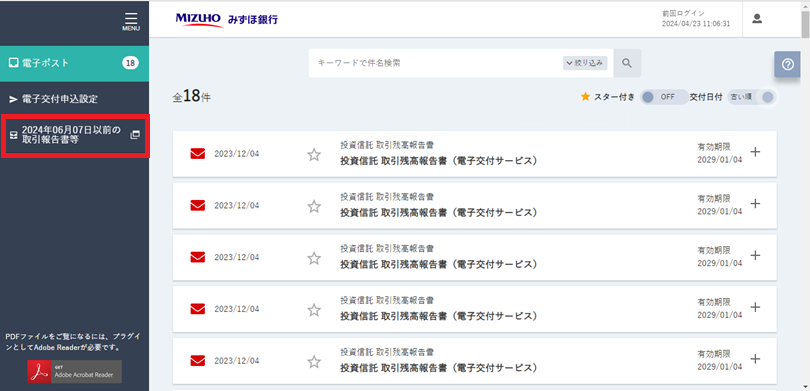The image size is (810, 391).
Task: Select 電子ポスト in the sidebar
Action: [x=74, y=63]
